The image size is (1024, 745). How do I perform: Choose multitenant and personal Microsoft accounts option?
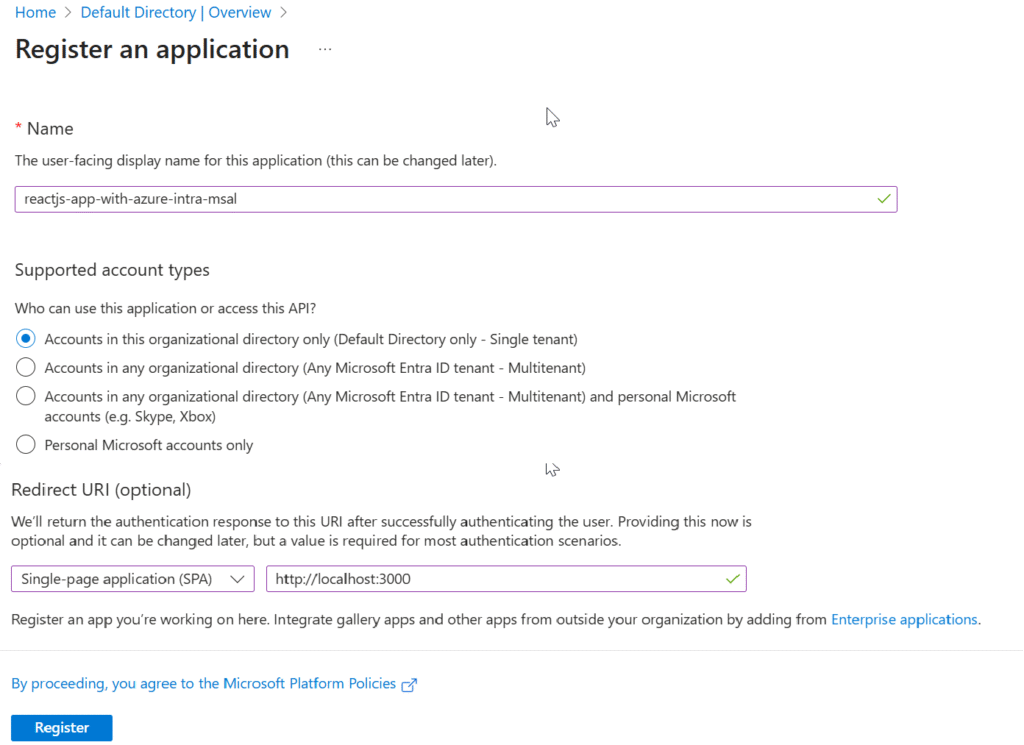pyautogui.click(x=26, y=396)
